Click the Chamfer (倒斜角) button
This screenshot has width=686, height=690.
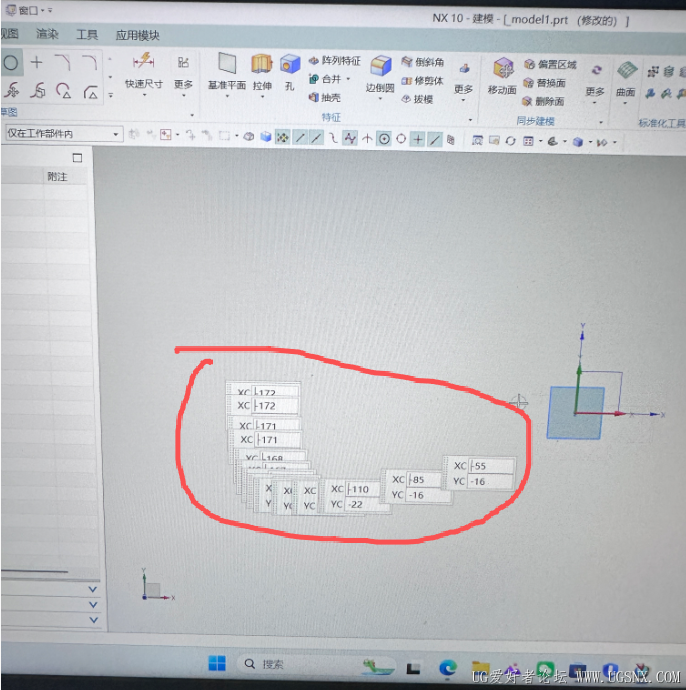click(x=422, y=62)
